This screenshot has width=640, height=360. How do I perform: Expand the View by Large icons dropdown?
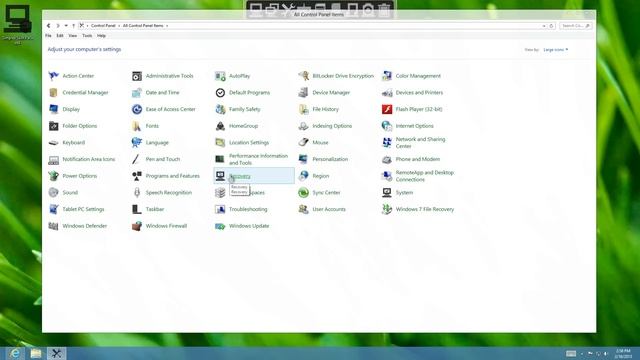tap(556, 50)
